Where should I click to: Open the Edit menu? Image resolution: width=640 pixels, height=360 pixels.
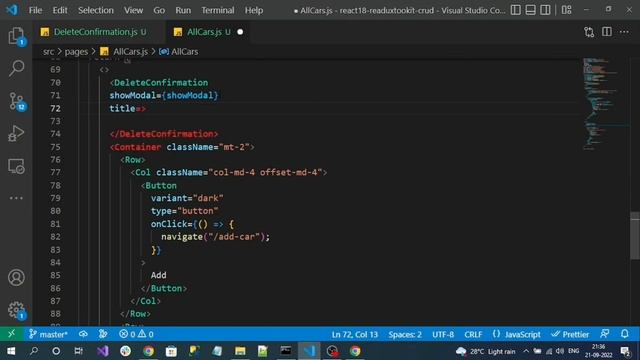[60, 10]
